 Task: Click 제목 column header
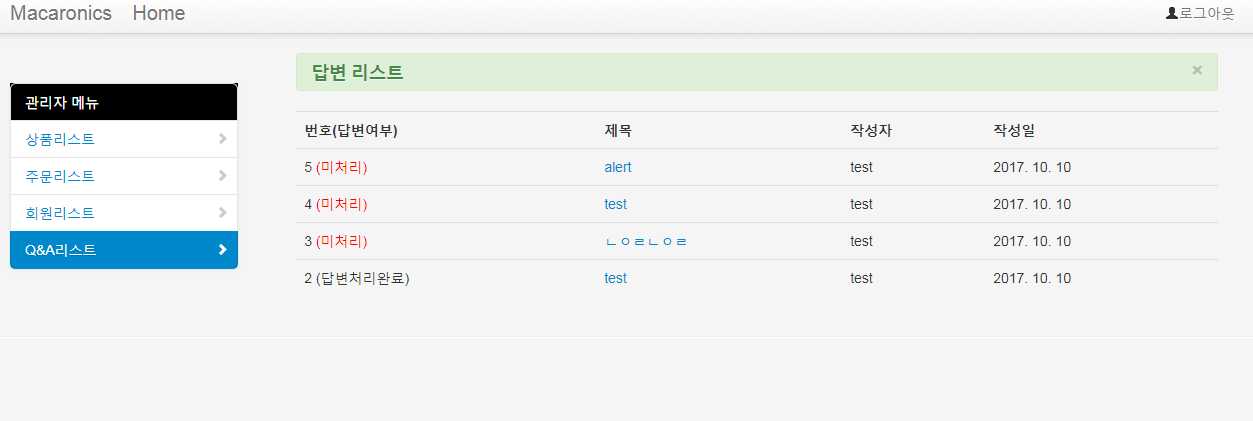coord(618,130)
